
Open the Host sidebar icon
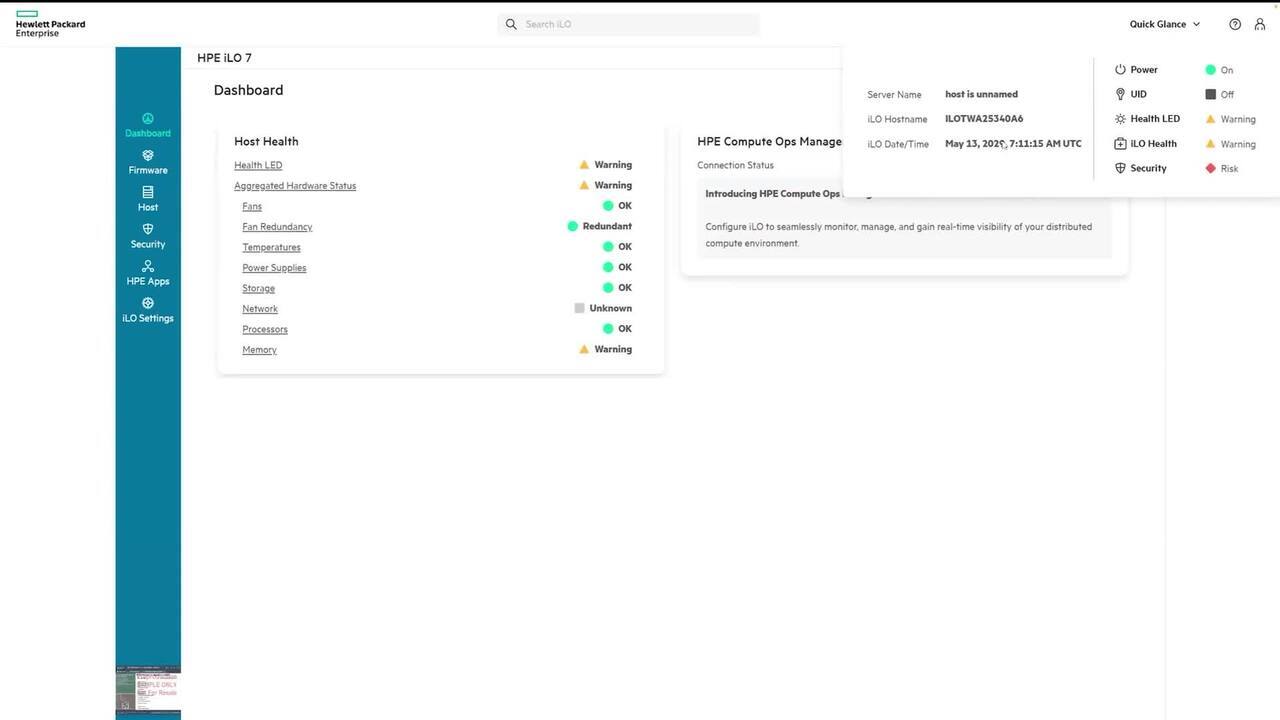pos(148,192)
